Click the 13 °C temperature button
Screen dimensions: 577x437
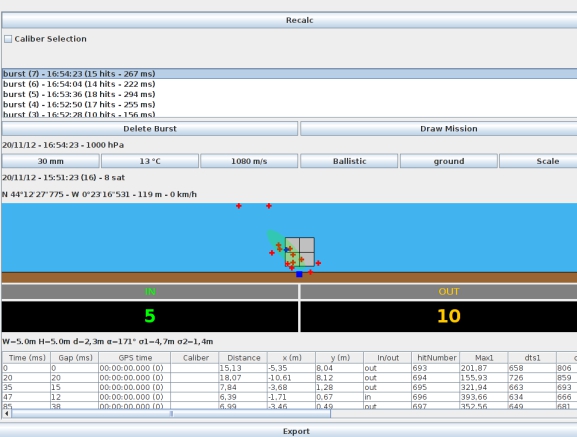click(x=150, y=161)
